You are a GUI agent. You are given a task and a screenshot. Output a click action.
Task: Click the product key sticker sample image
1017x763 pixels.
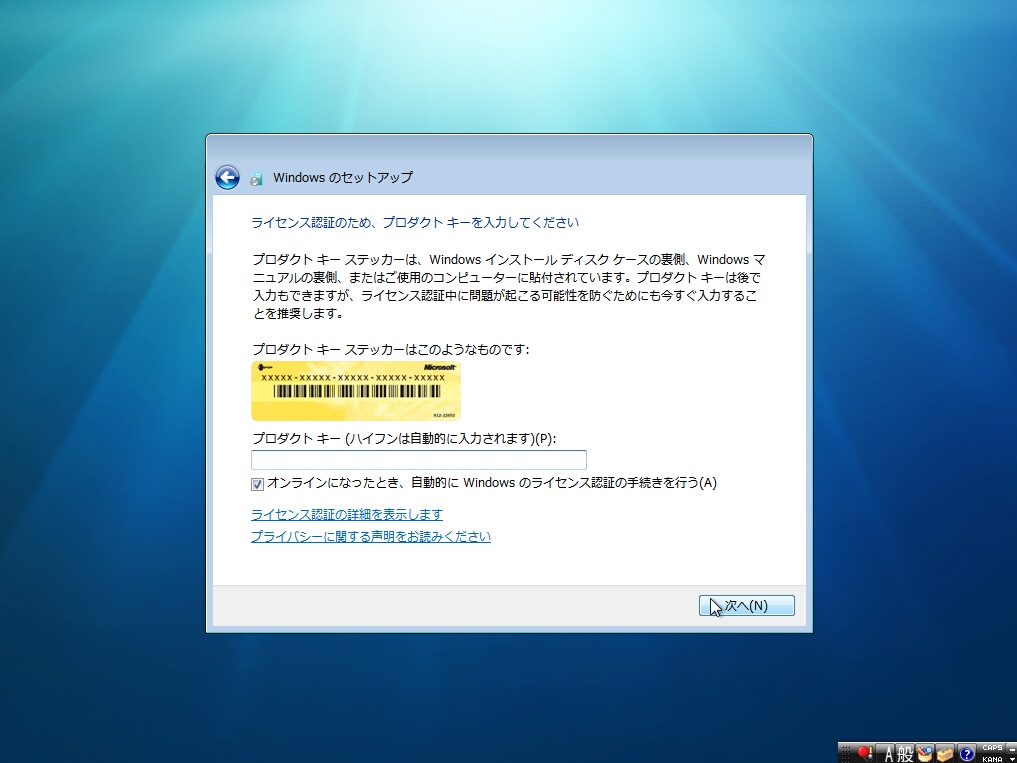(x=355, y=391)
